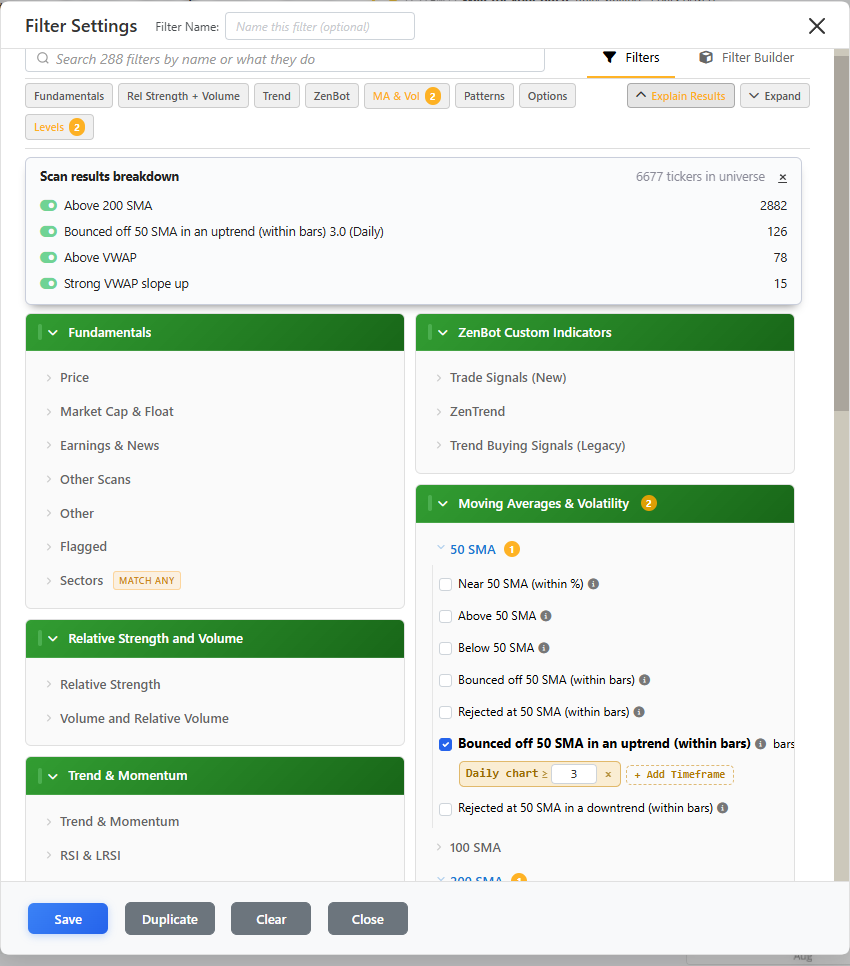Check Bounced off 50 SMA (within bars)

[445, 680]
